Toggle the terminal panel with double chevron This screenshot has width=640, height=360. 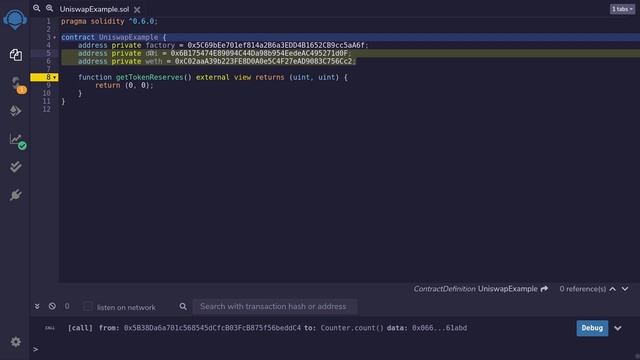click(37, 306)
